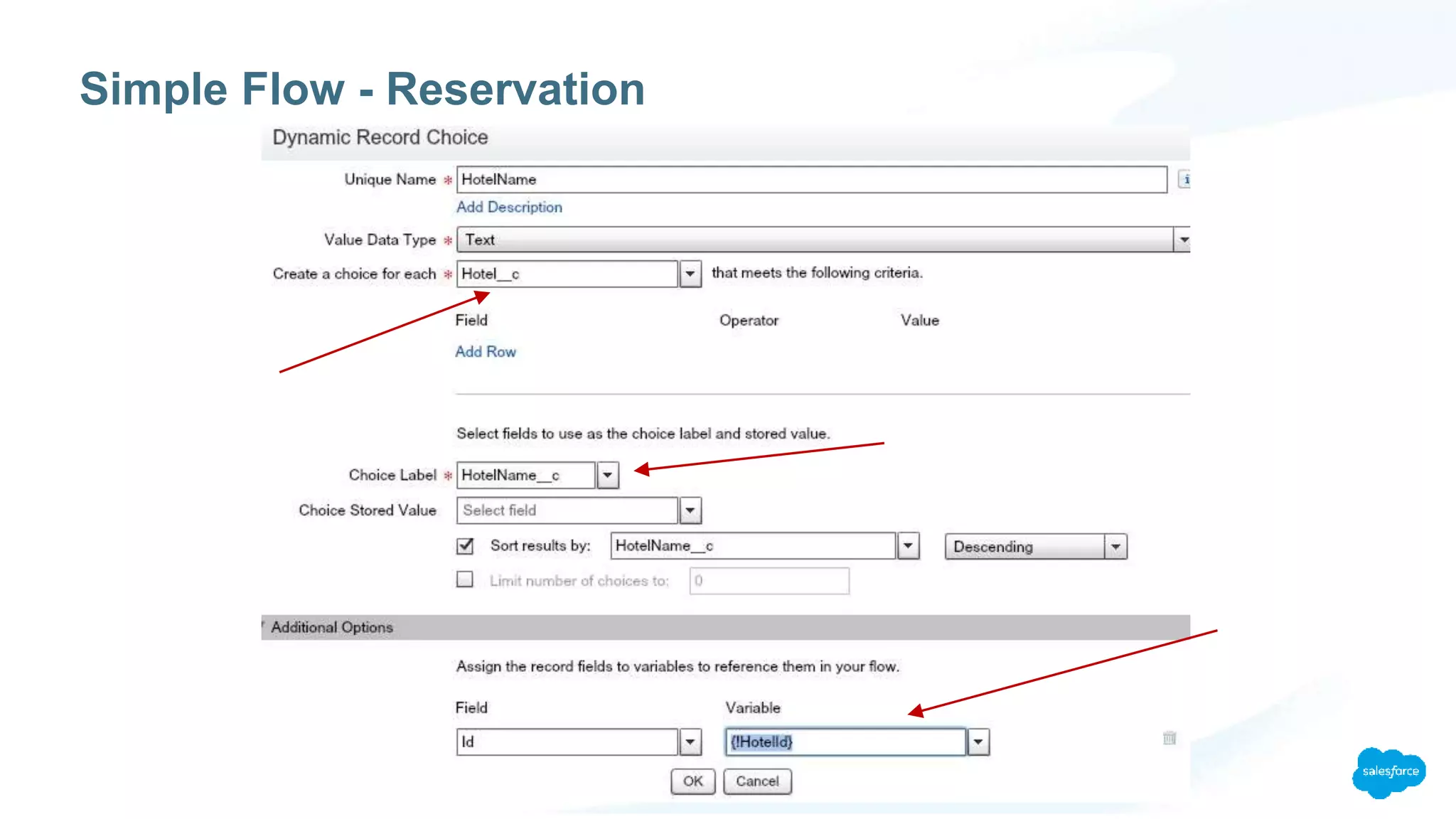
Task: Click the Dynamic Record Choice dialog title
Action: click(380, 137)
